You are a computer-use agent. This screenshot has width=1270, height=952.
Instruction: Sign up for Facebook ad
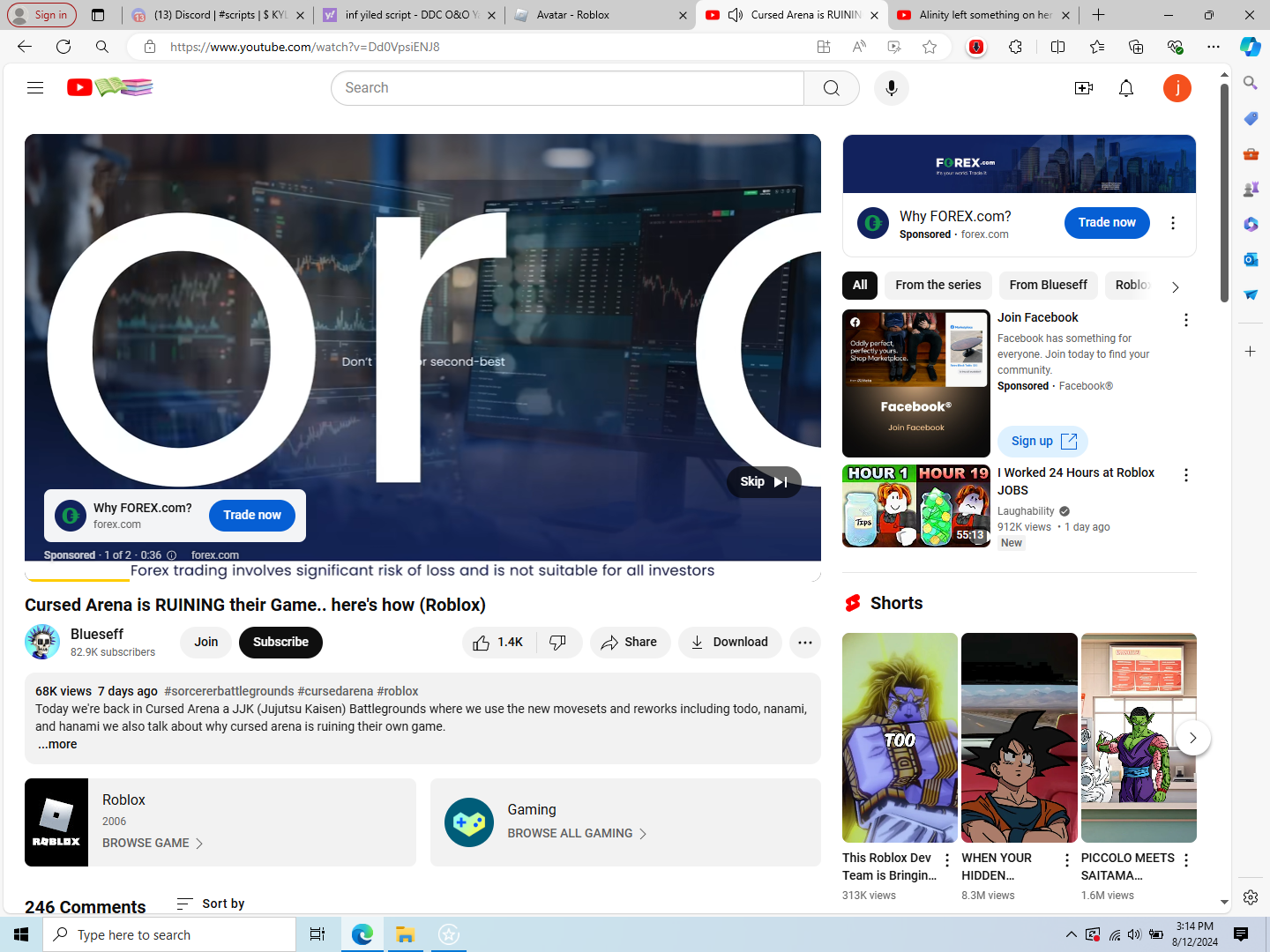pos(1042,442)
